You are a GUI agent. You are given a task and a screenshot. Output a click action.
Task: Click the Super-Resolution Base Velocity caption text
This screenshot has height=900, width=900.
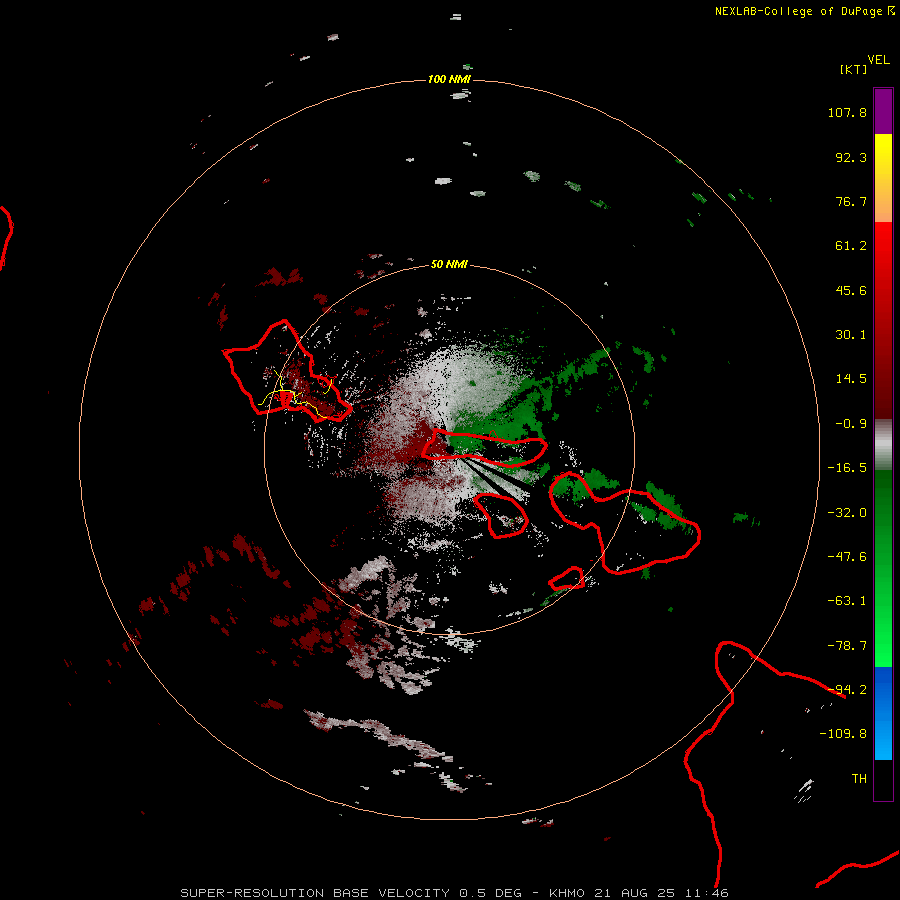pyautogui.click(x=454, y=893)
